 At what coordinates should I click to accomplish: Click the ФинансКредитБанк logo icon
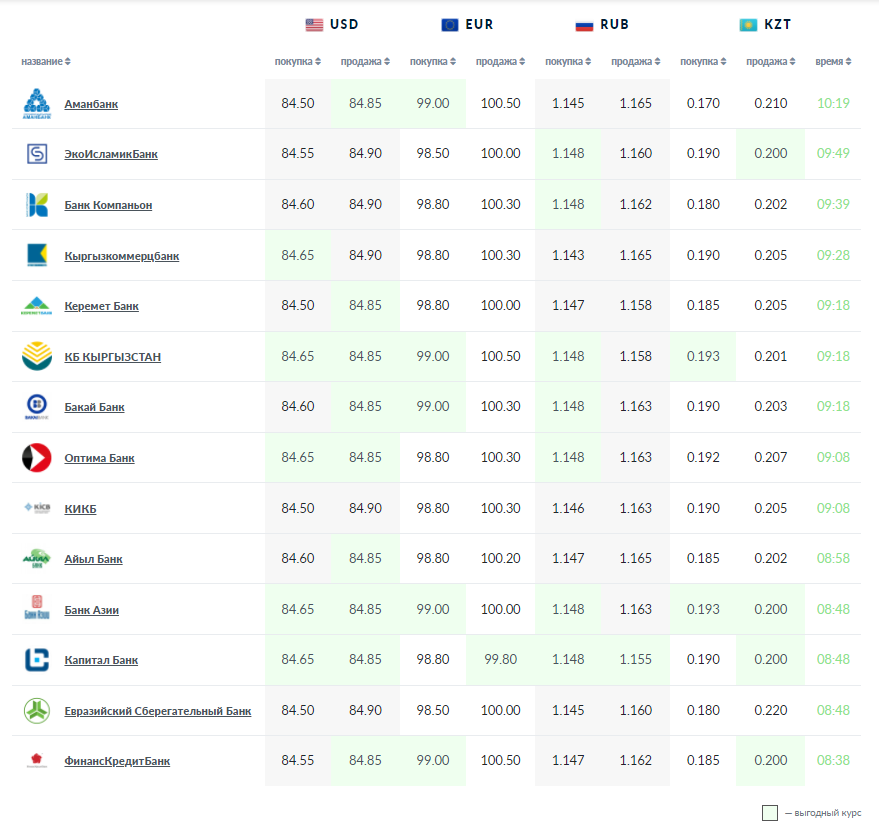(x=37, y=761)
